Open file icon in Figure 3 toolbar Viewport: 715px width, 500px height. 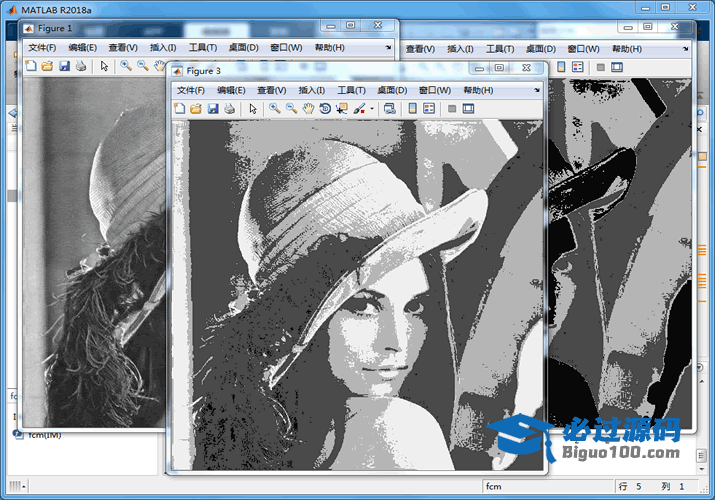(x=196, y=108)
